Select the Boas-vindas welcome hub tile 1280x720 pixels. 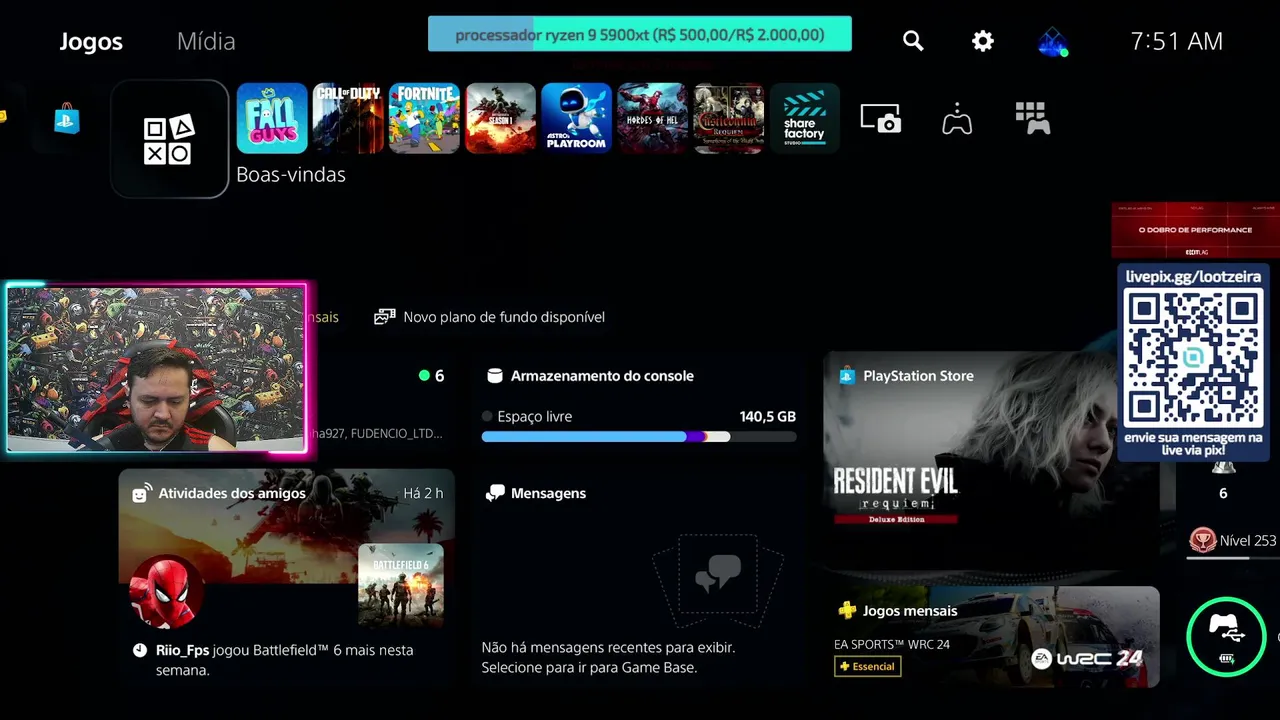pyautogui.click(x=169, y=139)
